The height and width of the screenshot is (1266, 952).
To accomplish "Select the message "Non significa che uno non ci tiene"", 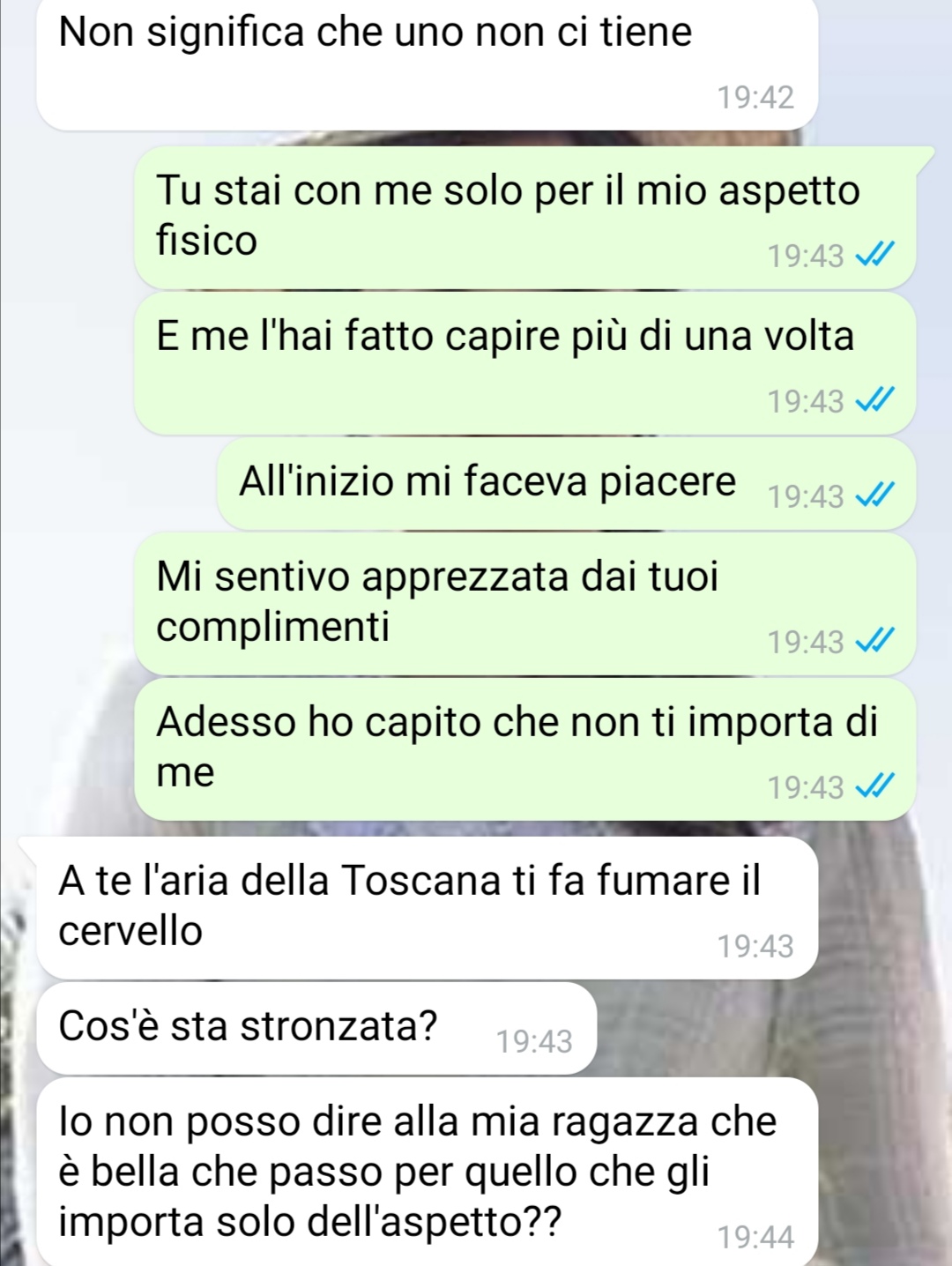I will 428,63.
